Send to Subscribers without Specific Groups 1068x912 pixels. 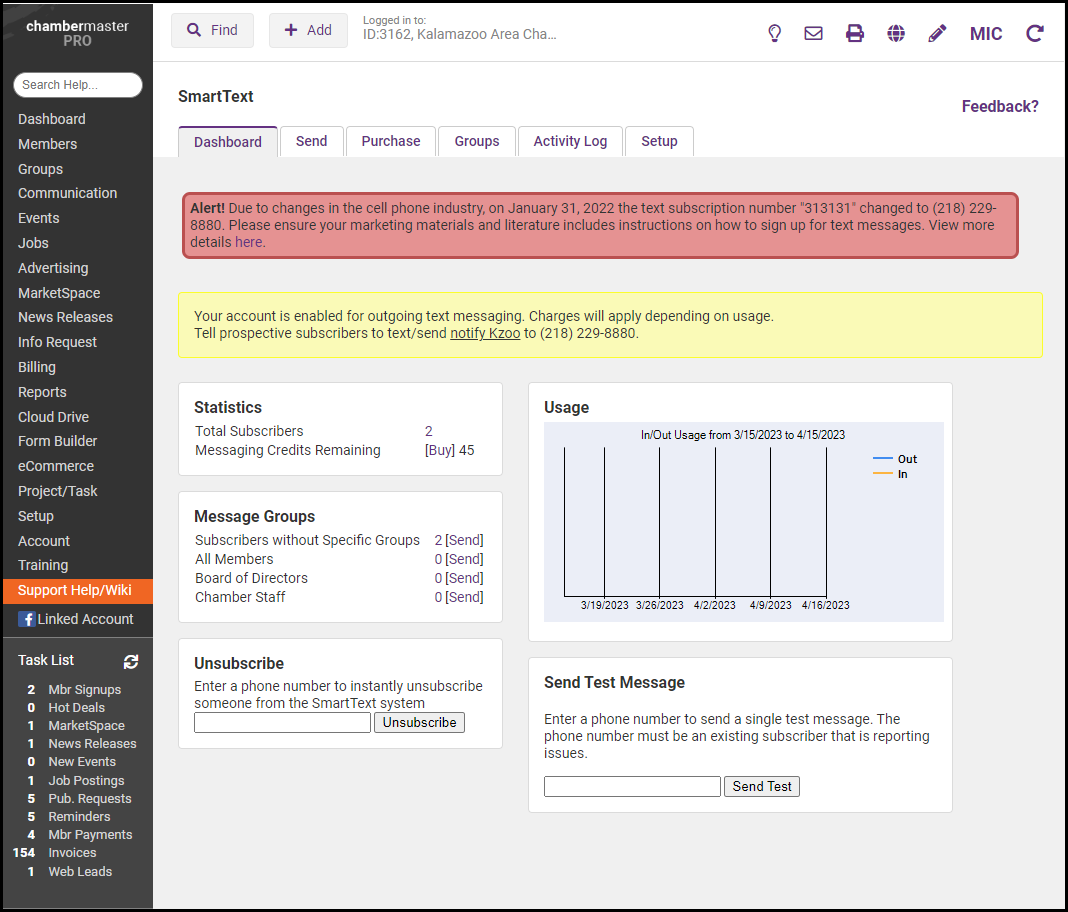click(x=465, y=540)
